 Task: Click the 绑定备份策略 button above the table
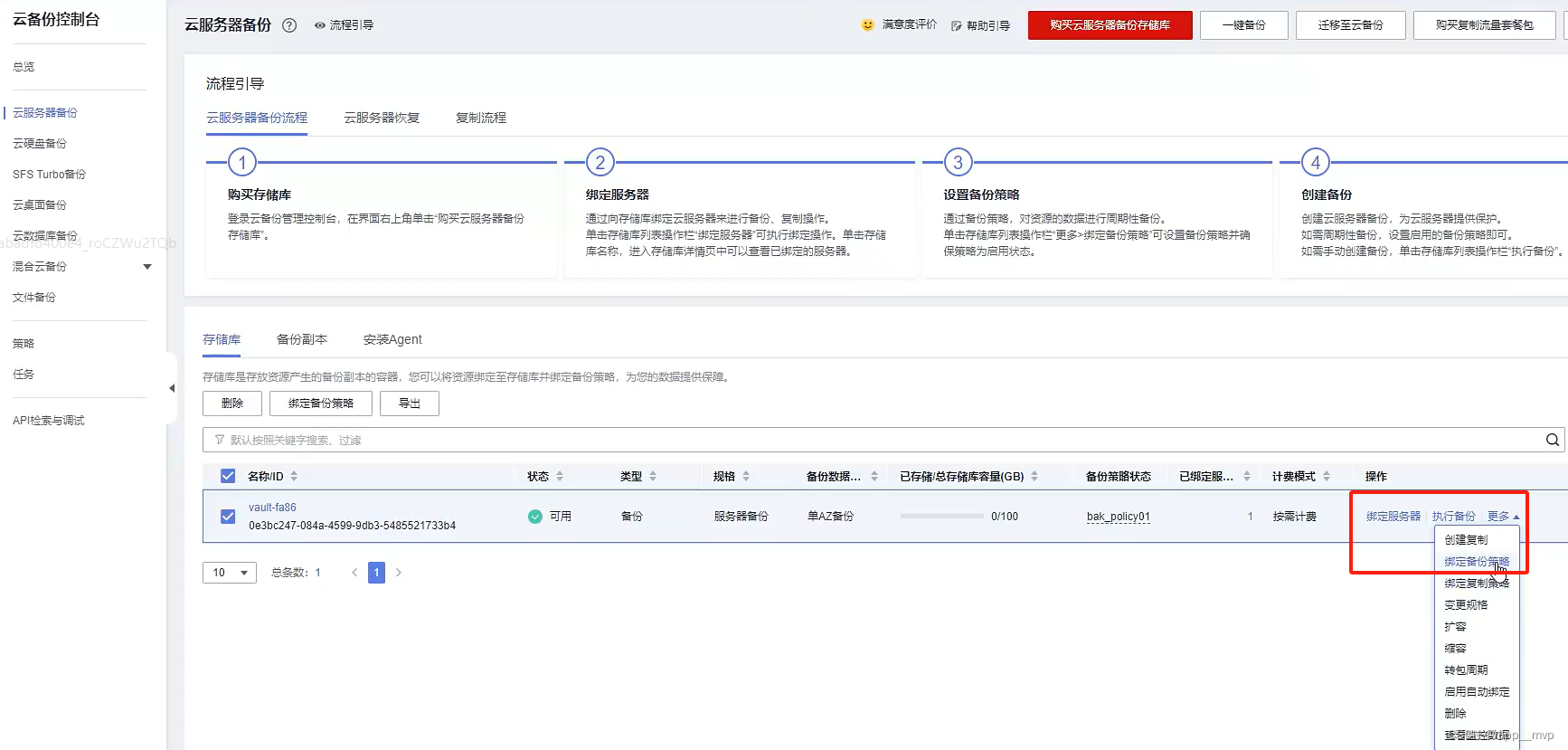[x=321, y=403]
